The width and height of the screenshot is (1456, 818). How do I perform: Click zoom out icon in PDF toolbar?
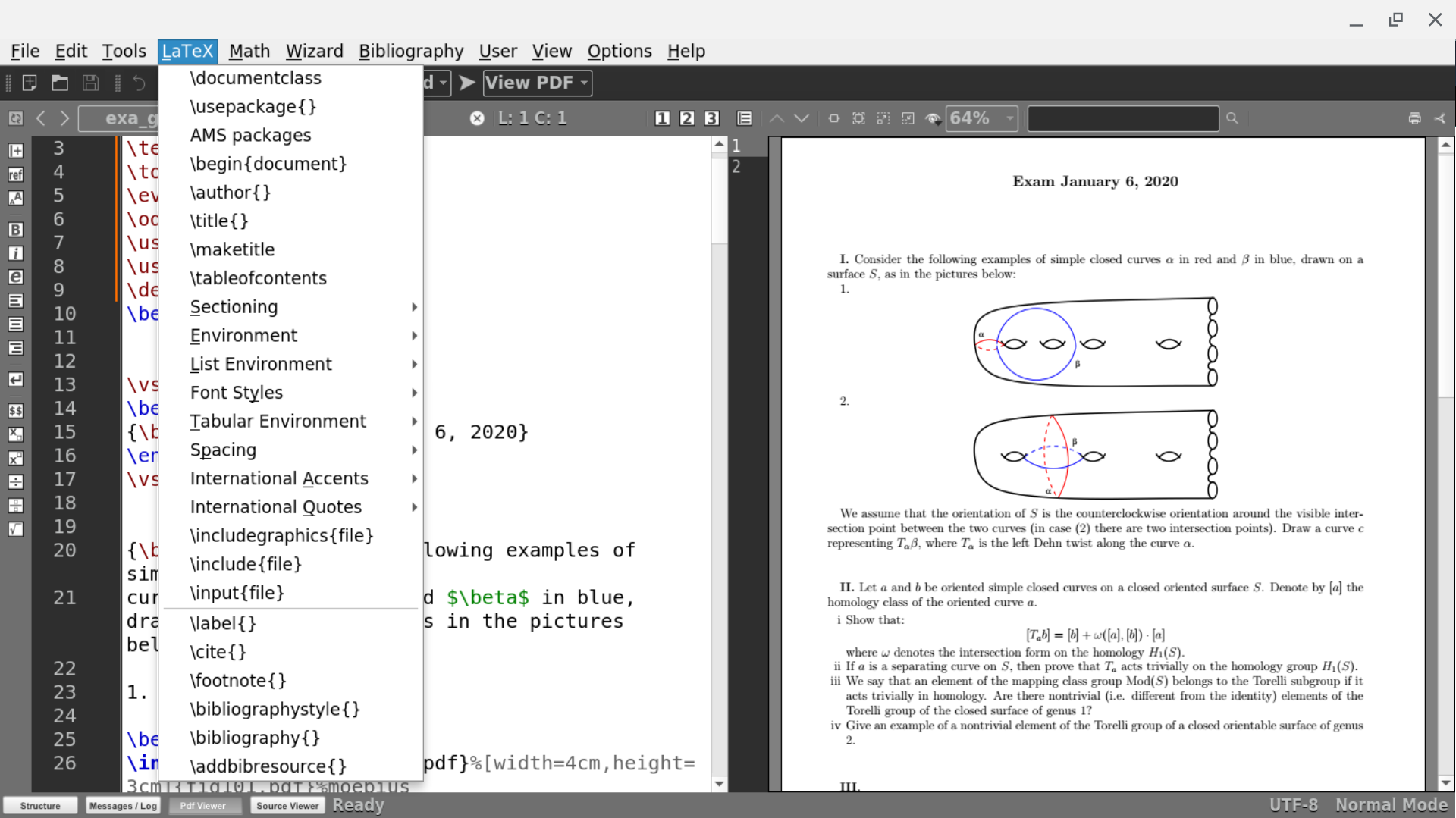pyautogui.click(x=908, y=118)
